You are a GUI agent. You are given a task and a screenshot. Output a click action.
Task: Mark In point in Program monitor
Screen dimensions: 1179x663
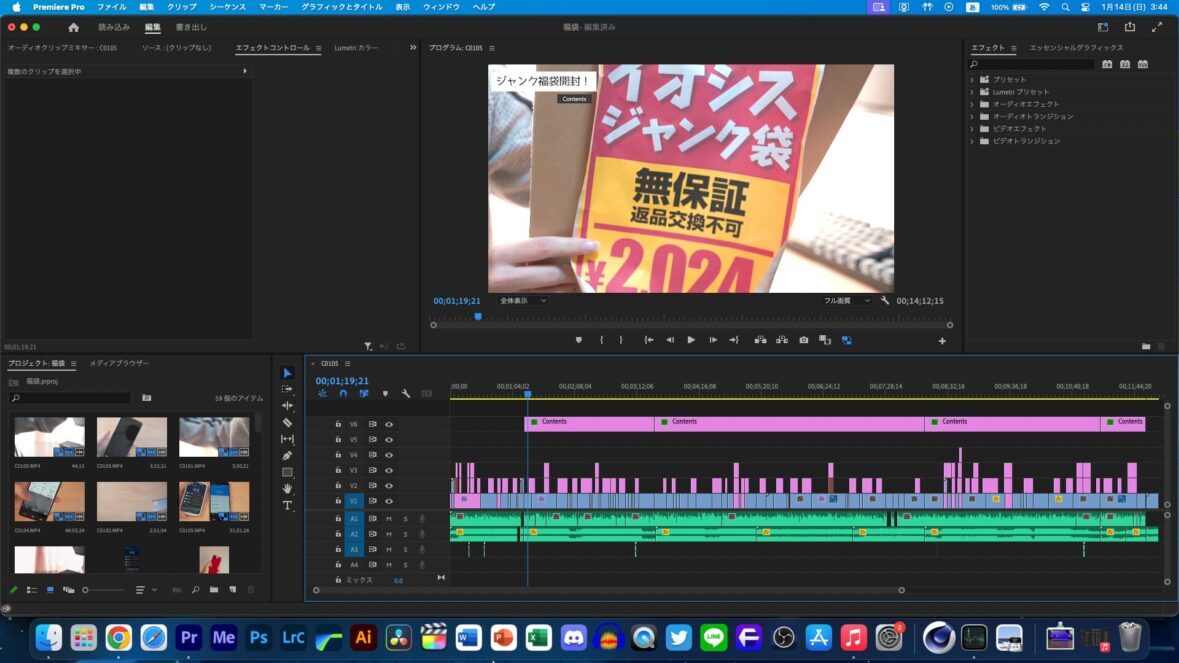pyautogui.click(x=602, y=341)
